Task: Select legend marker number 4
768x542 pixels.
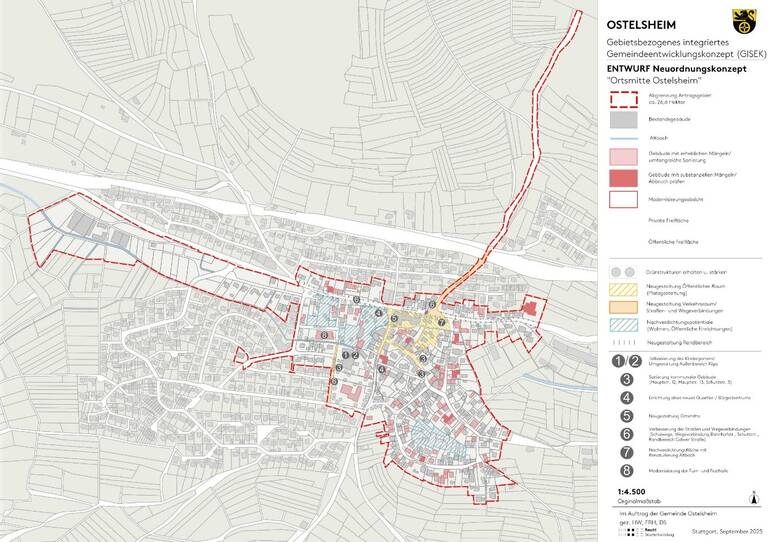Action: coord(626,398)
